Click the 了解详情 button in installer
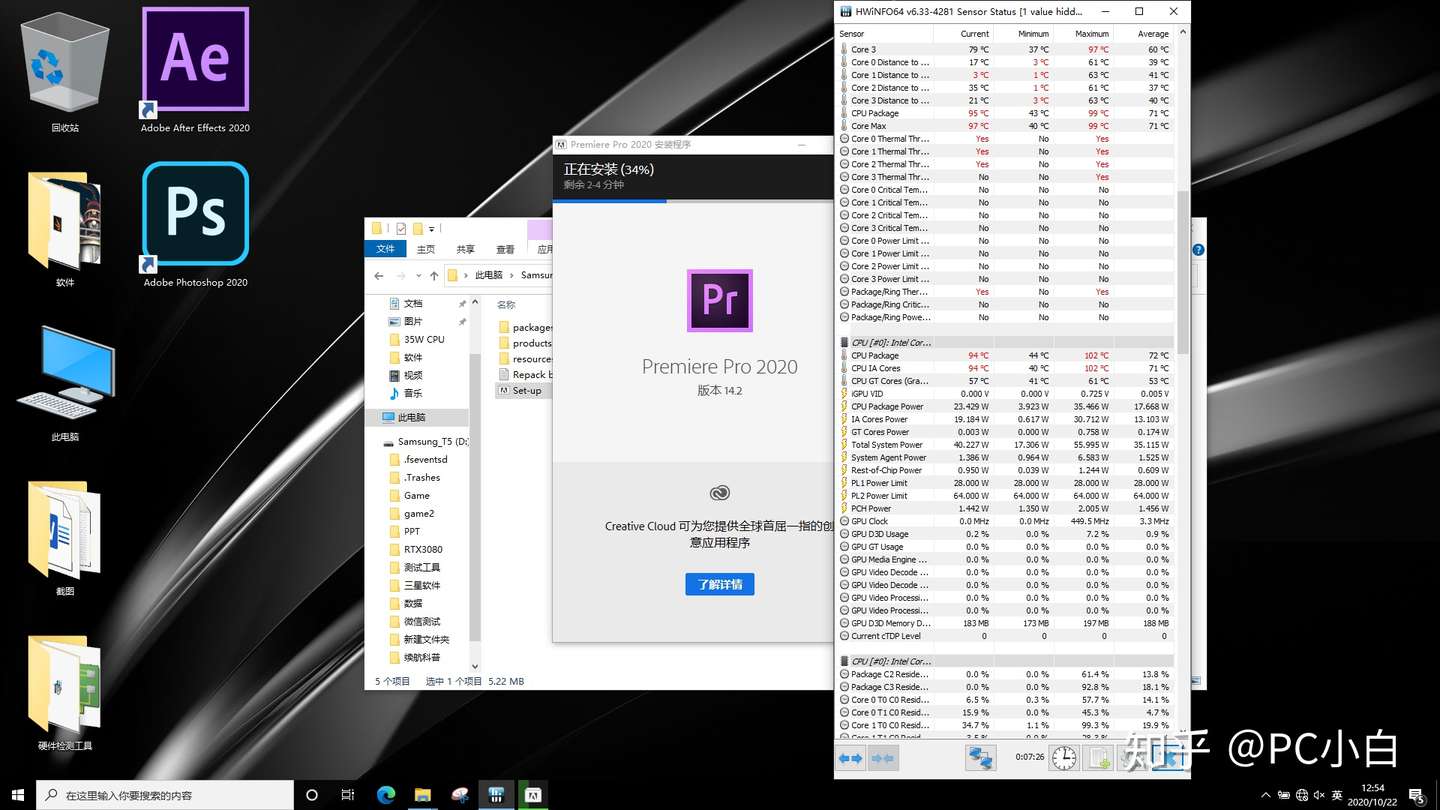1440x810 pixels. tap(720, 584)
